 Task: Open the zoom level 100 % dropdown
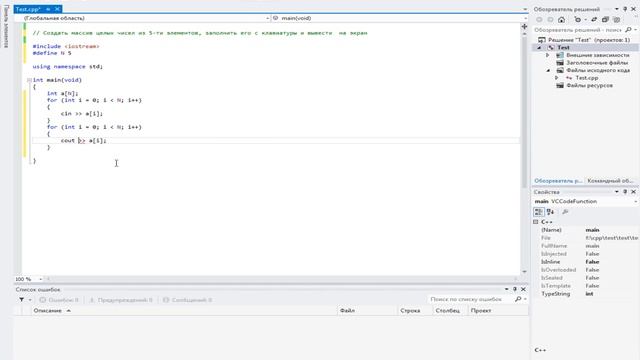click(40, 279)
